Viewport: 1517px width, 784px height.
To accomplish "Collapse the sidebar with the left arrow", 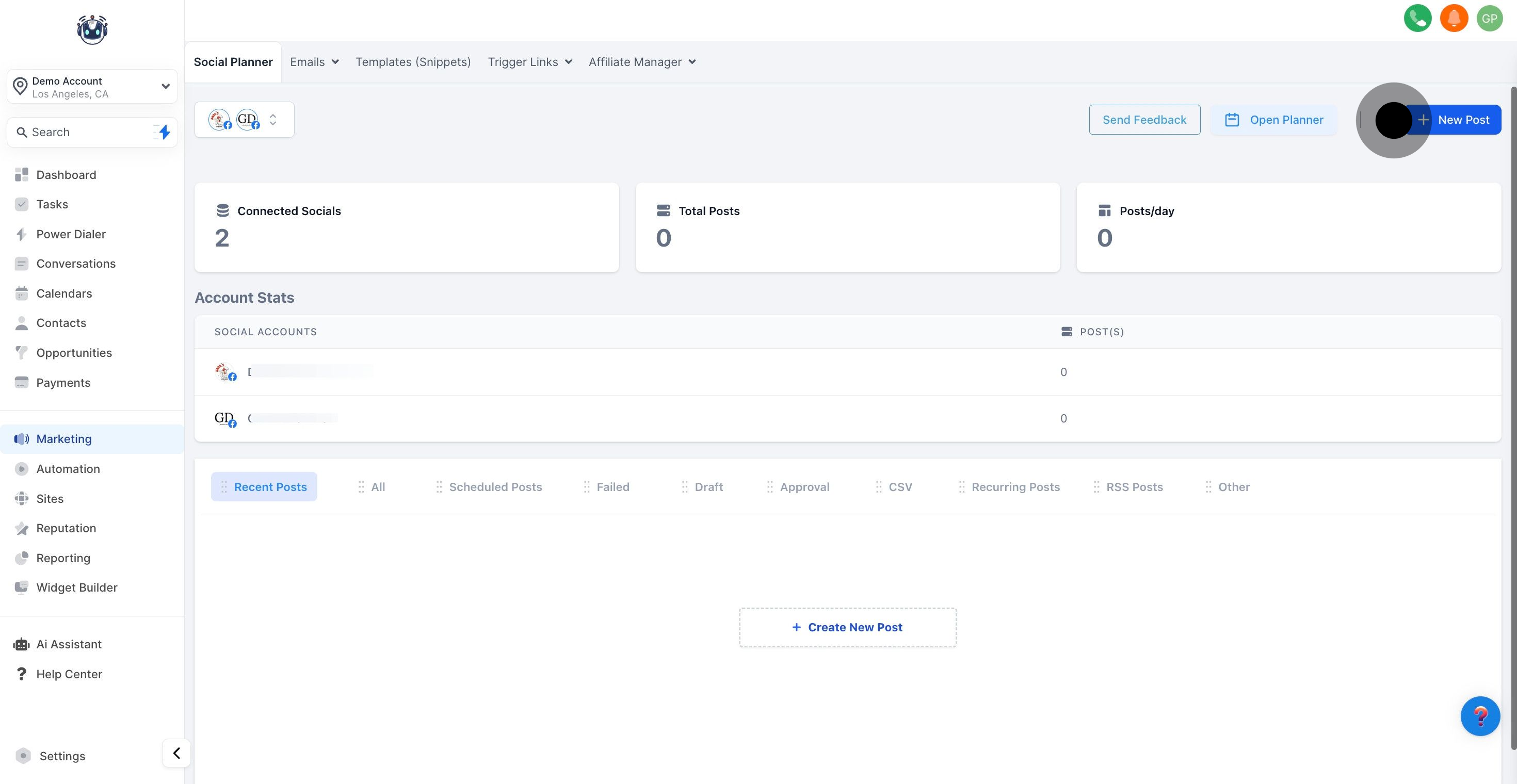I will (x=176, y=753).
